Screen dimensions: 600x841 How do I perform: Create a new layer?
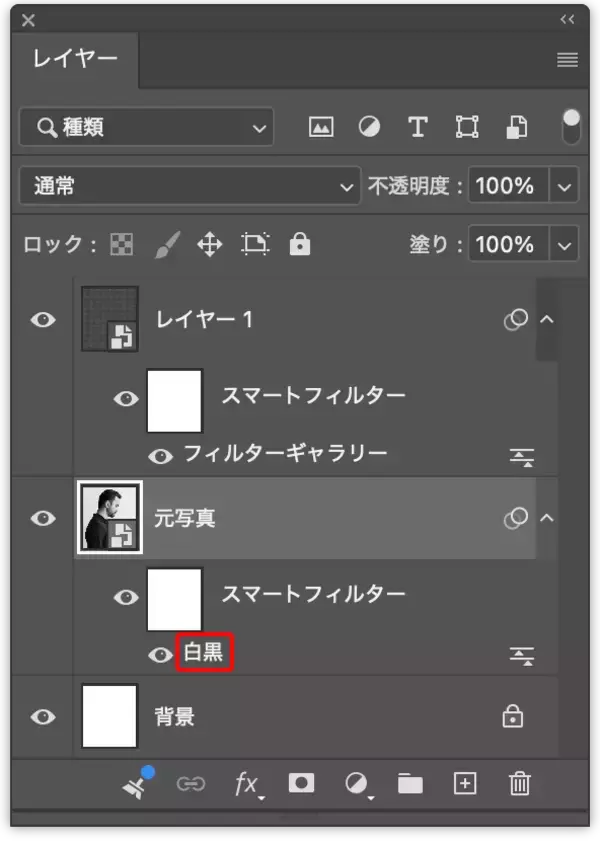point(465,784)
